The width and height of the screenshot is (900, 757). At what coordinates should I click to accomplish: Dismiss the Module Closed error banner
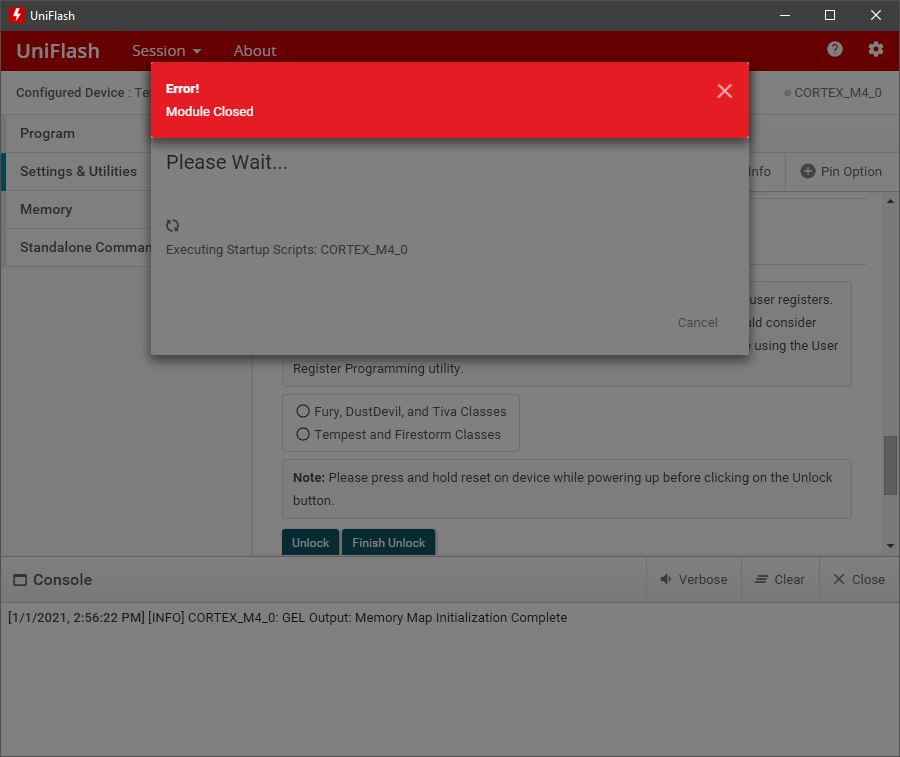pos(724,91)
